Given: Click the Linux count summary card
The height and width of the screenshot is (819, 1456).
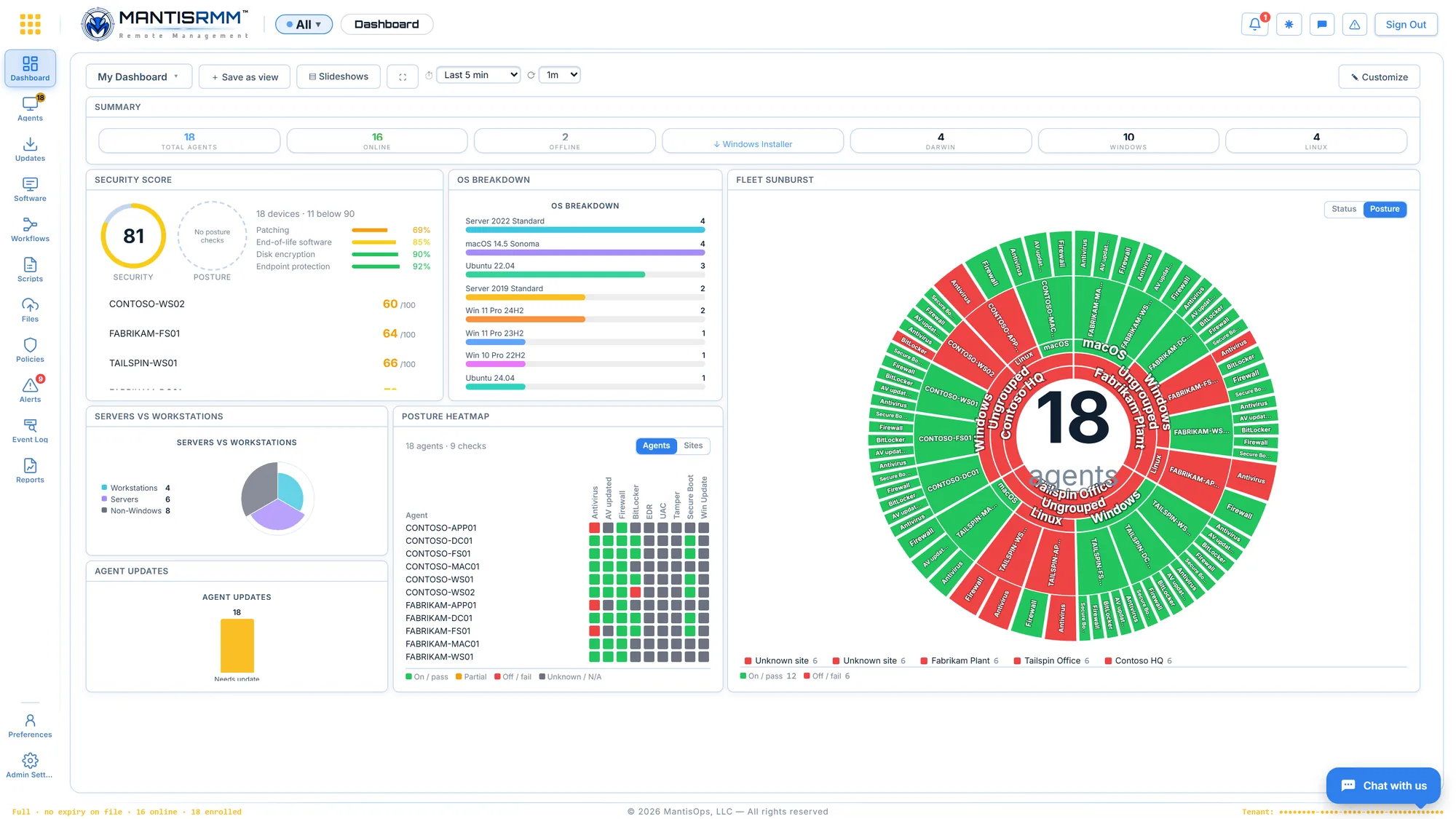Looking at the screenshot, I should (x=1316, y=141).
